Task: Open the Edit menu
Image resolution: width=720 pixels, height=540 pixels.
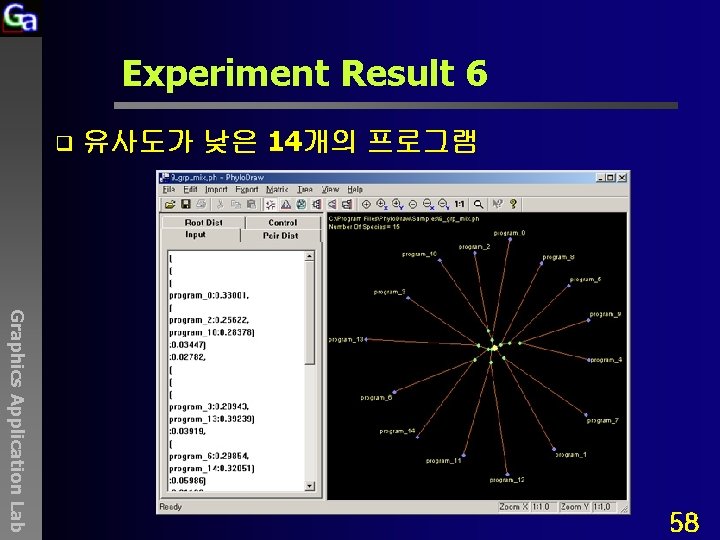Action: pyautogui.click(x=190, y=190)
